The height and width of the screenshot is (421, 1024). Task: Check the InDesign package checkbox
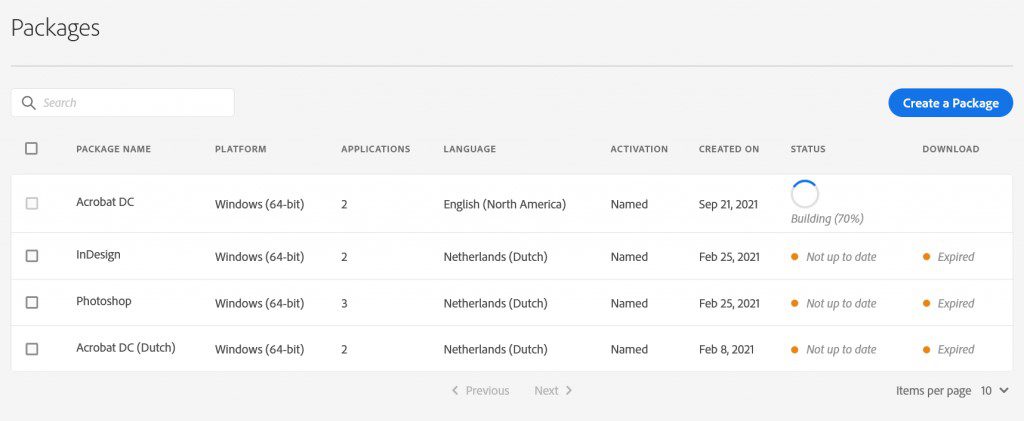click(x=32, y=256)
